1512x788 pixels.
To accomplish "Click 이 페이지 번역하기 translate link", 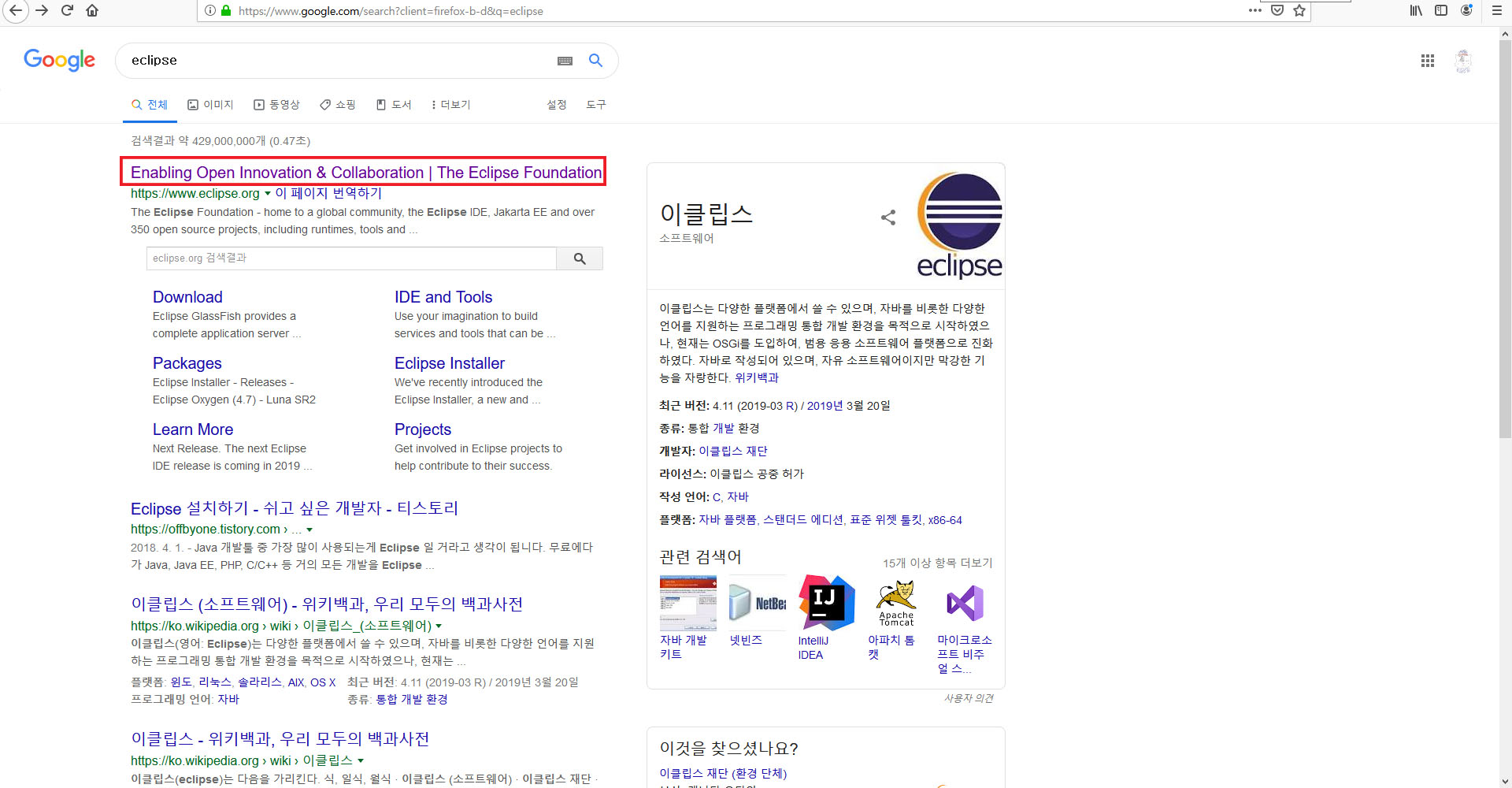I will [328, 193].
